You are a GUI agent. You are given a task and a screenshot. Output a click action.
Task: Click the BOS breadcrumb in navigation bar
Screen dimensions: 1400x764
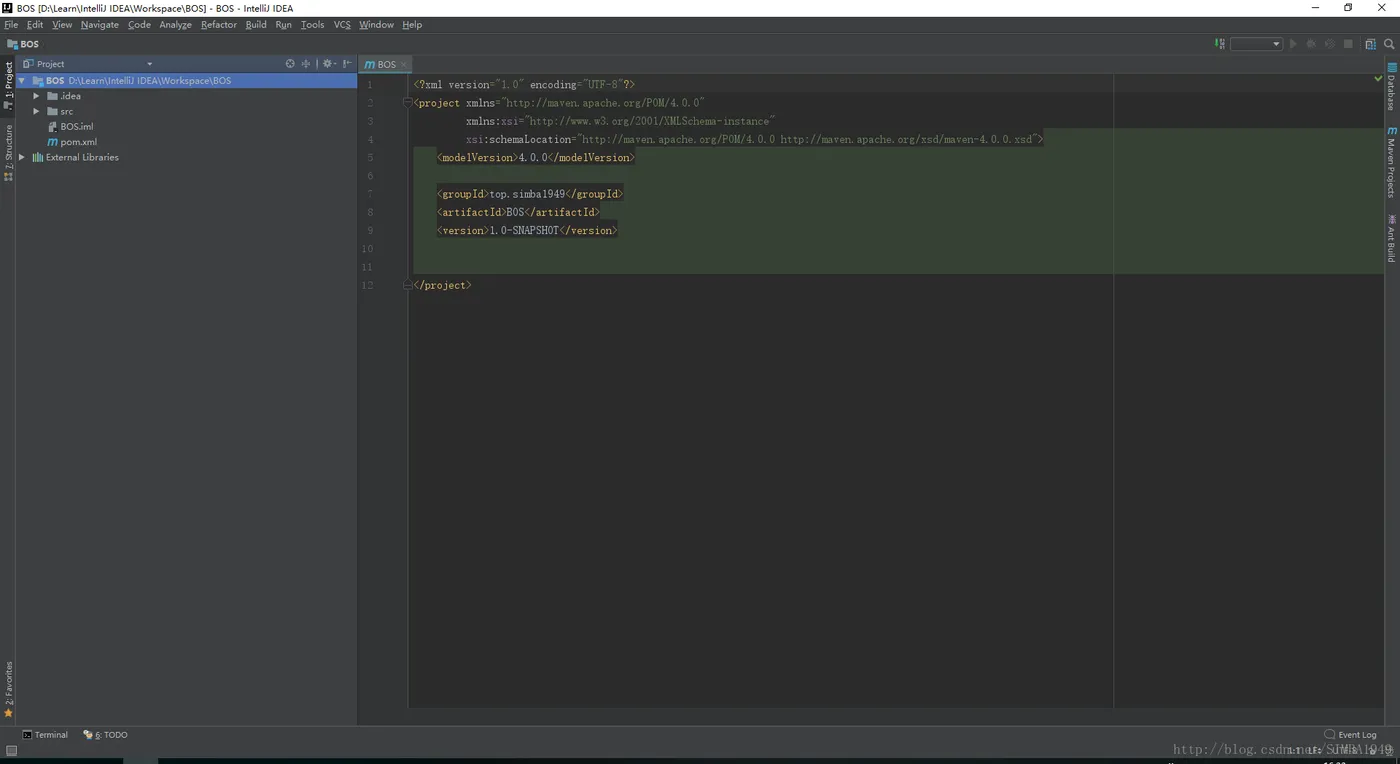[23, 44]
